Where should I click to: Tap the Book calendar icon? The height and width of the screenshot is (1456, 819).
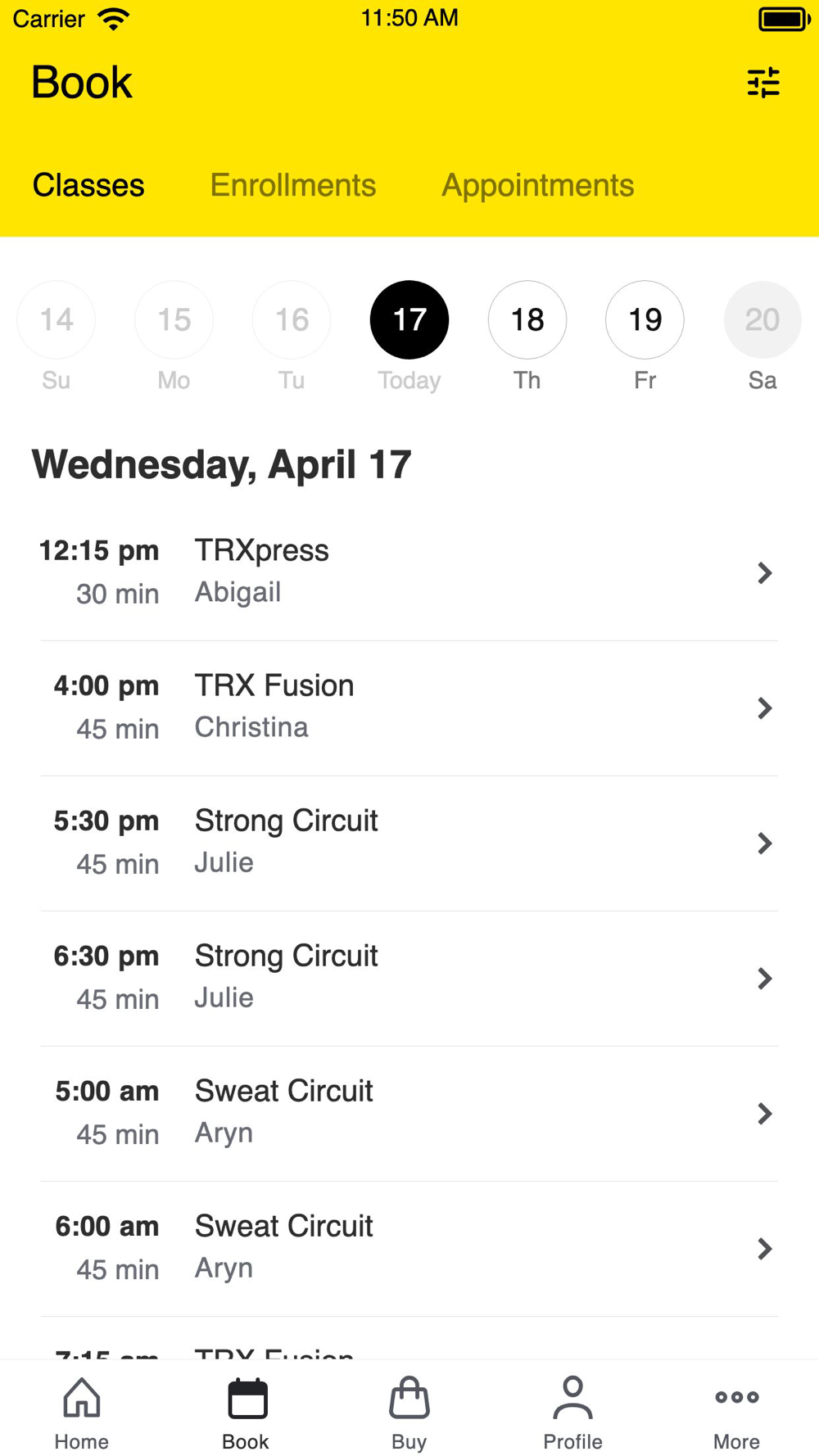[247, 1399]
